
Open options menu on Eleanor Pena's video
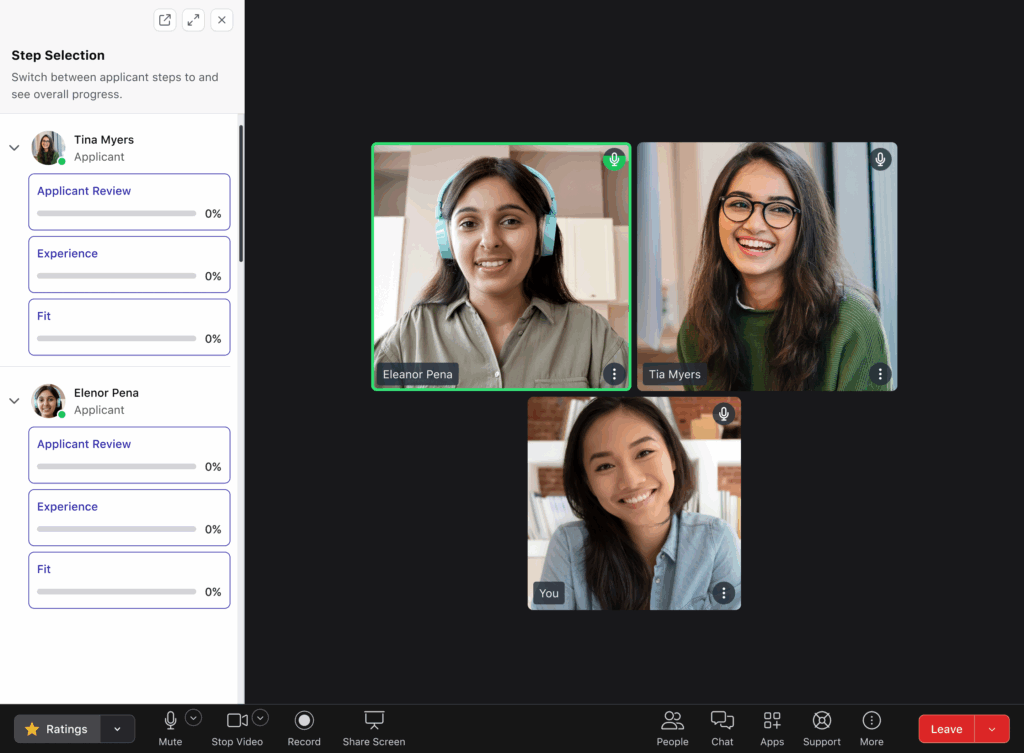(614, 374)
